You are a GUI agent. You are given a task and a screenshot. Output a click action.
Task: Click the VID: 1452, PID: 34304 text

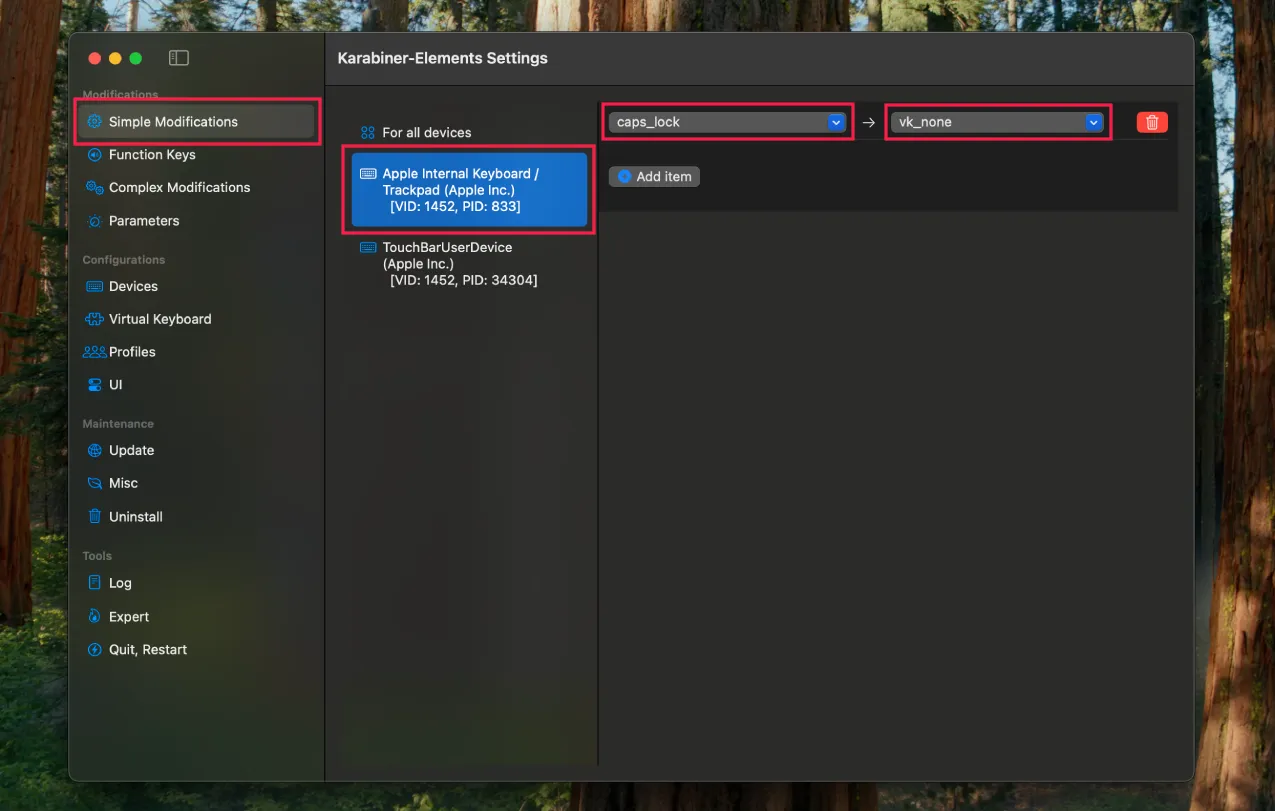pos(463,281)
